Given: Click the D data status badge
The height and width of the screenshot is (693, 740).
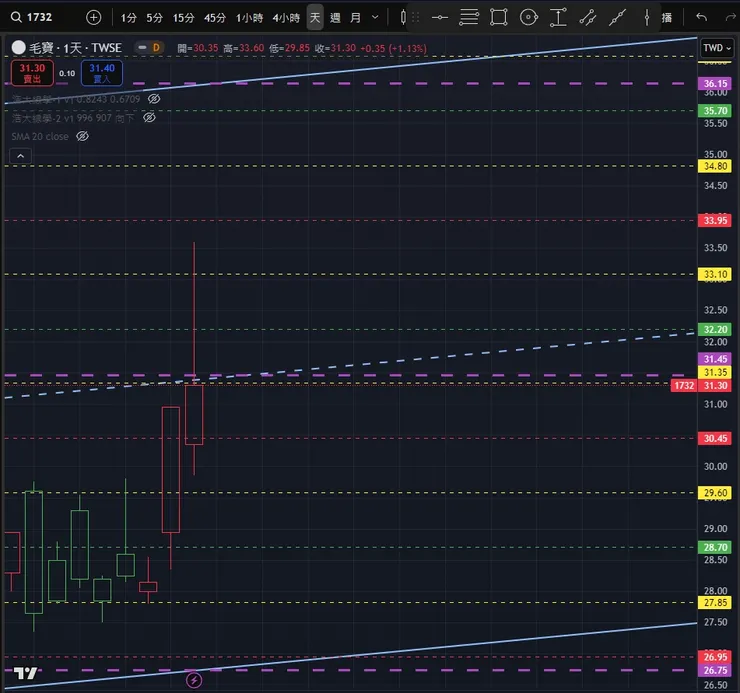Looking at the screenshot, I should click(x=156, y=48).
